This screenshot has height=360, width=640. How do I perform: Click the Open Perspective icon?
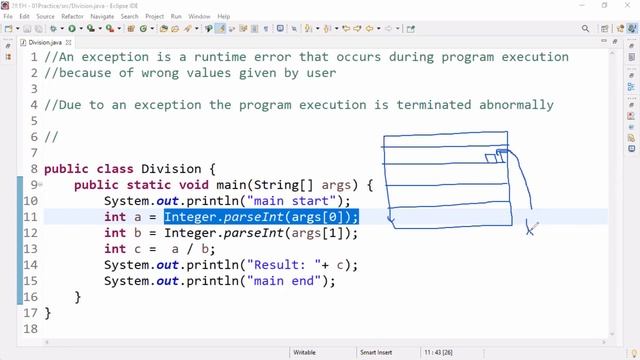click(604, 29)
